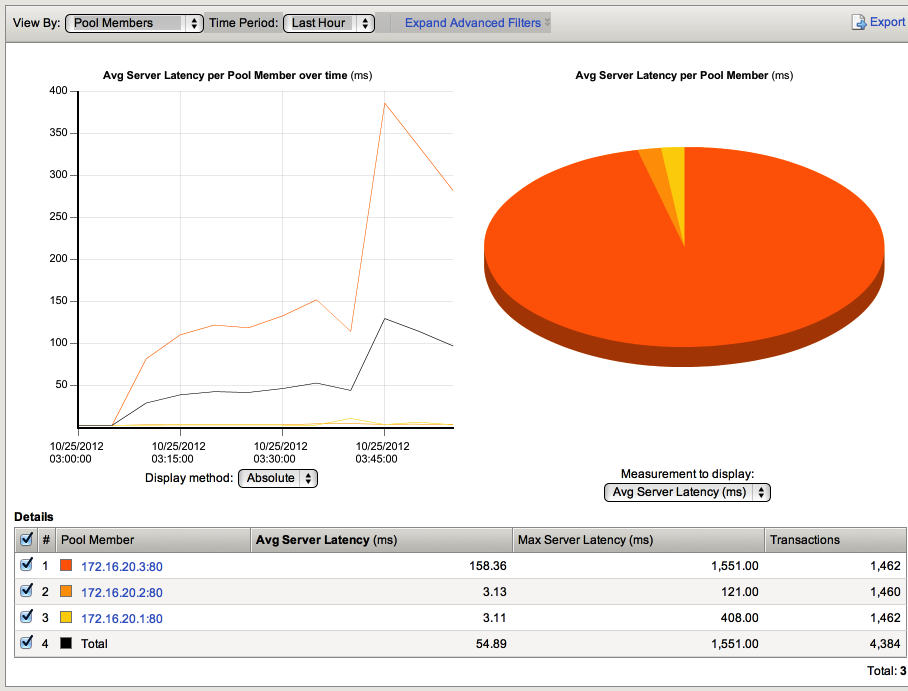Sort by Max Server Latency column header
This screenshot has height=691, width=908.
tap(584, 540)
